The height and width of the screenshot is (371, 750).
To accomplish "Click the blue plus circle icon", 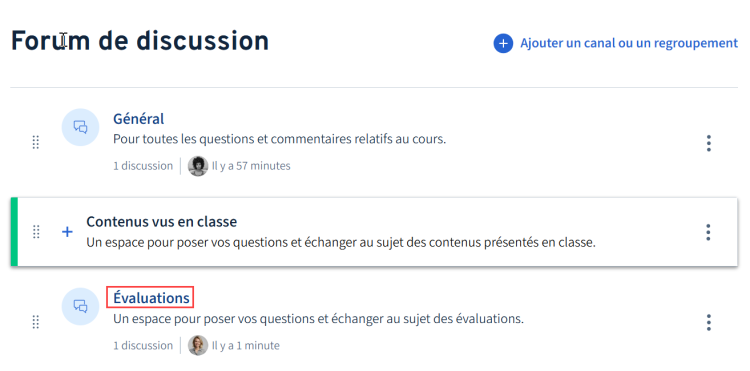I will point(503,44).
